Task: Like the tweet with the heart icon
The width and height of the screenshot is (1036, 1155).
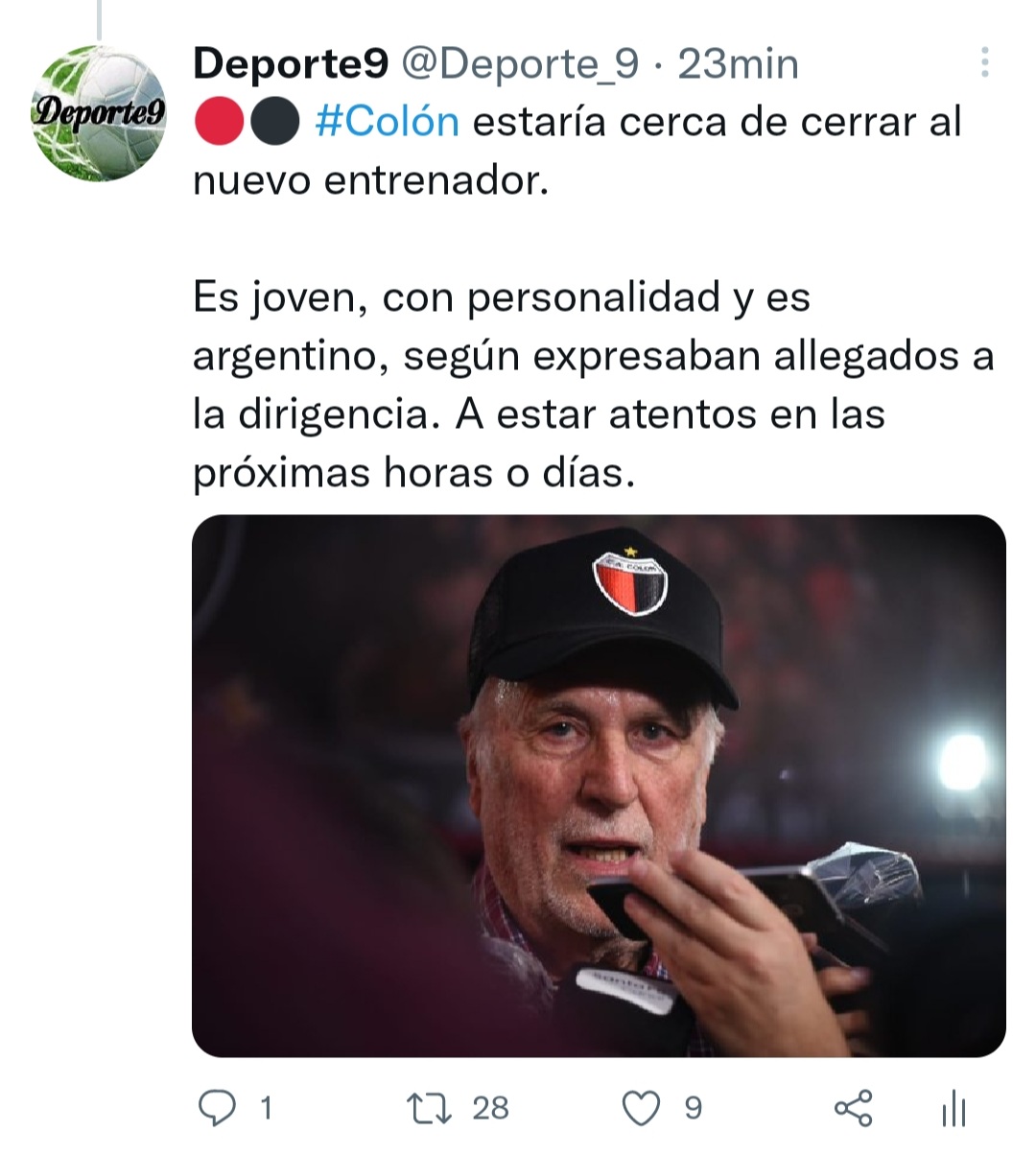Action: [x=641, y=1108]
